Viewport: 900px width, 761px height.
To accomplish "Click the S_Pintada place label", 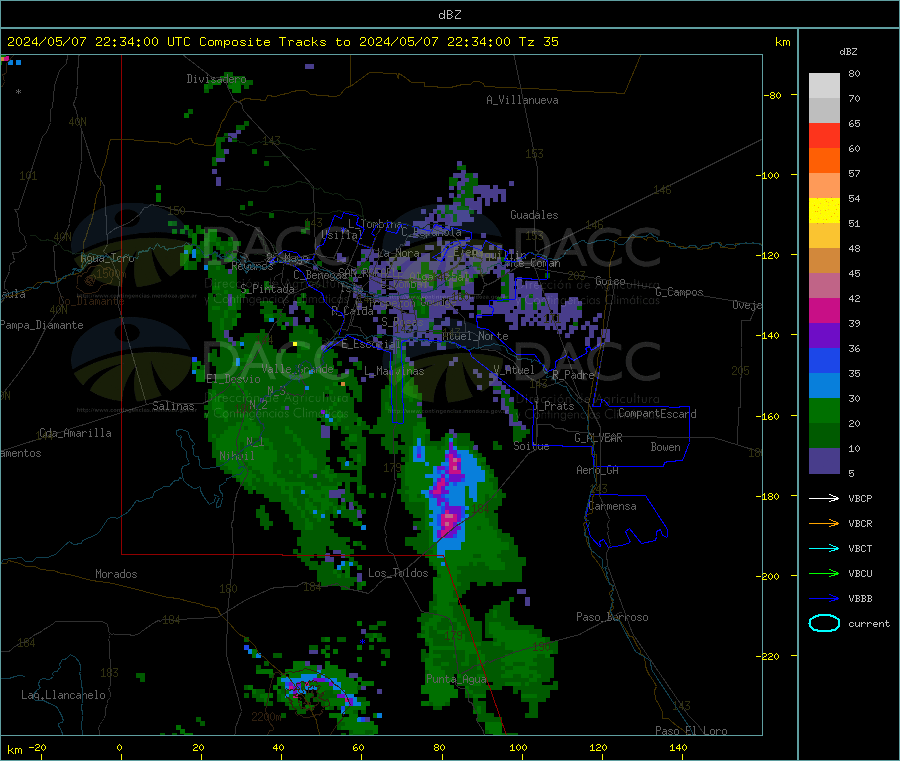I will (267, 289).
